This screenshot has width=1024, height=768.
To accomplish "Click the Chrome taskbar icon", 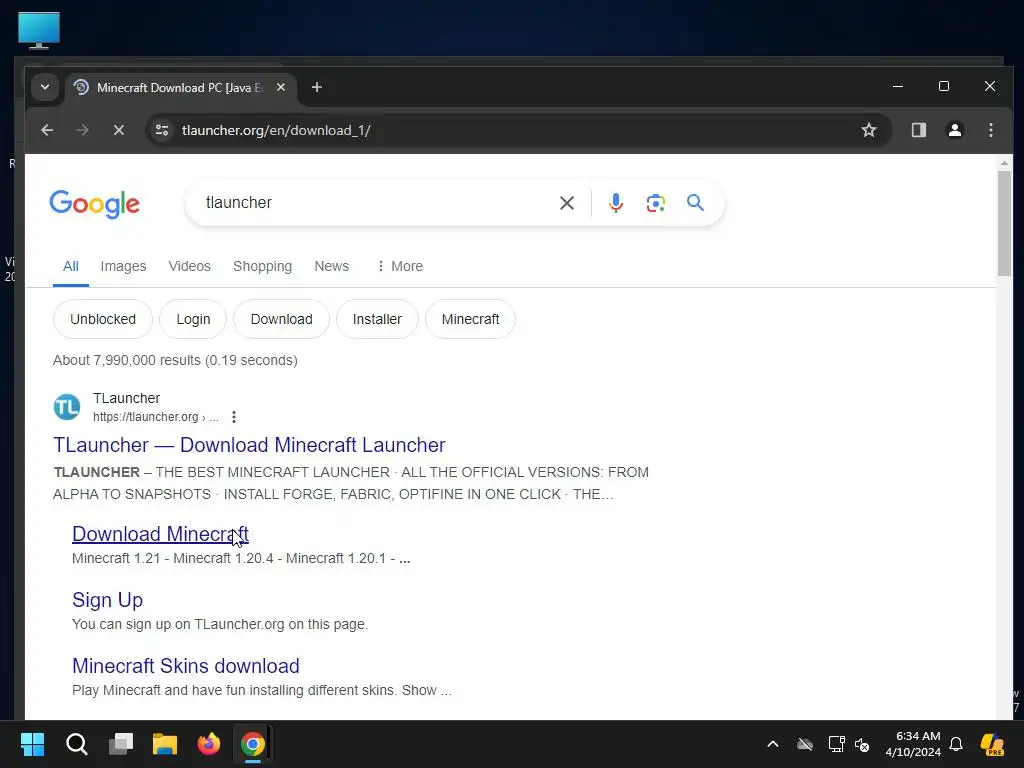I will pos(253,744).
